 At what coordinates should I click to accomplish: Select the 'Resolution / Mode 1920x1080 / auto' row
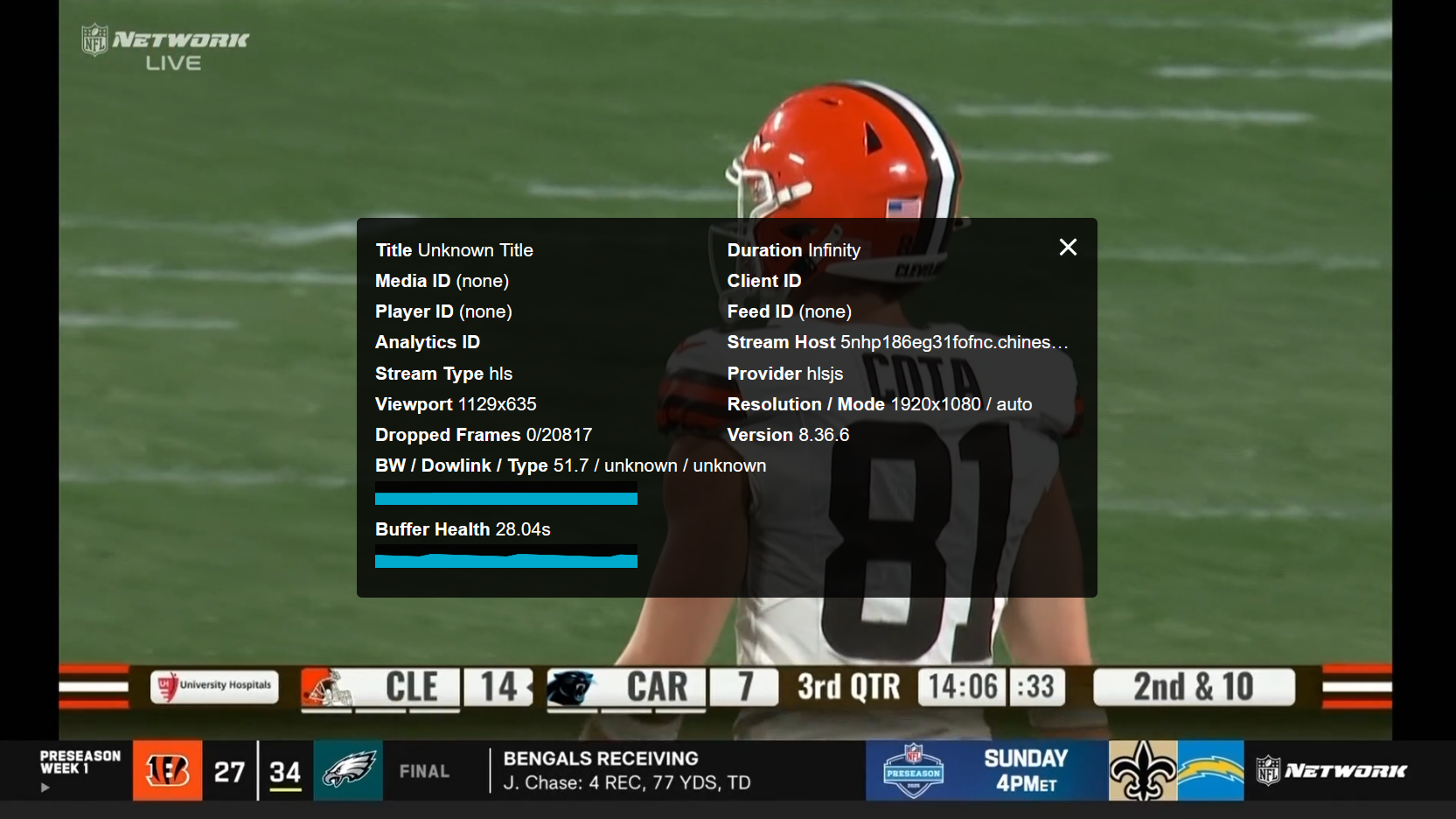(x=879, y=404)
